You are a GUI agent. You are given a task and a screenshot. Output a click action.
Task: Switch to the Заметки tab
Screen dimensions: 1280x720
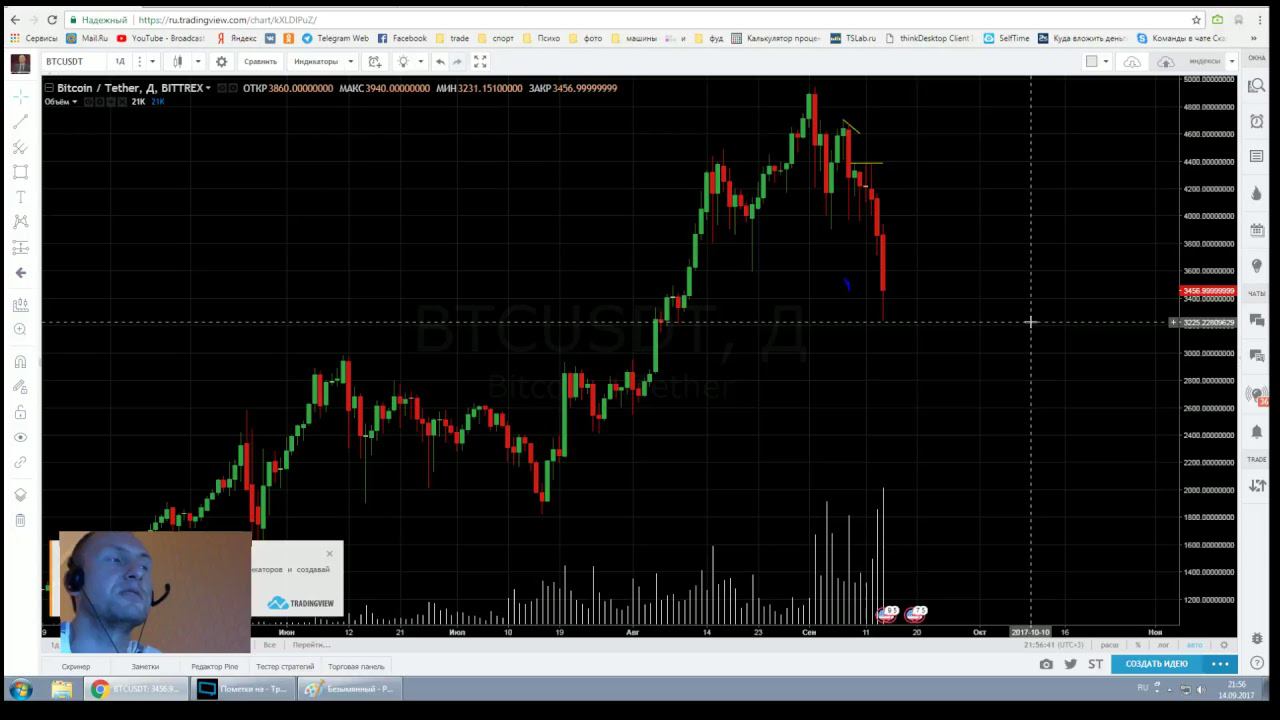[145, 666]
